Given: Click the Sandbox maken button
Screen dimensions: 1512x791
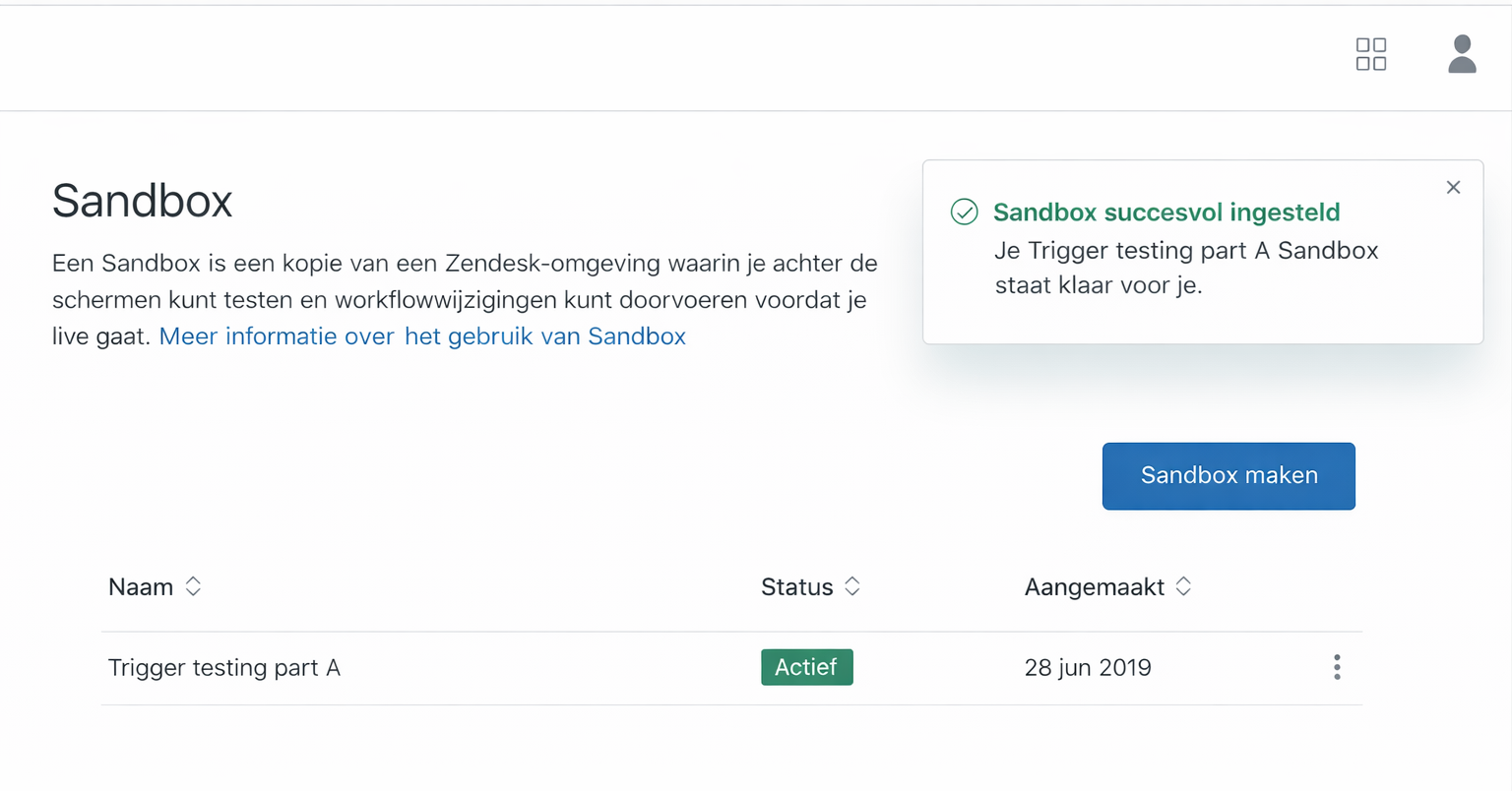Looking at the screenshot, I should [x=1228, y=475].
